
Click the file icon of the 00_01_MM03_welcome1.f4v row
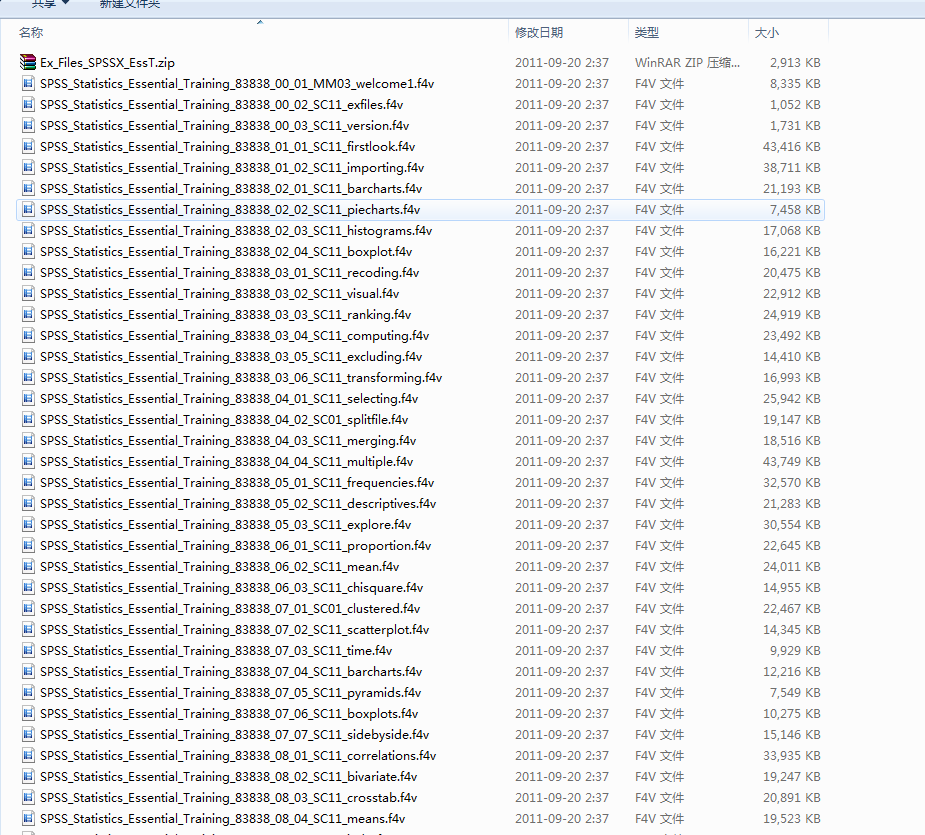pyautogui.click(x=28, y=83)
